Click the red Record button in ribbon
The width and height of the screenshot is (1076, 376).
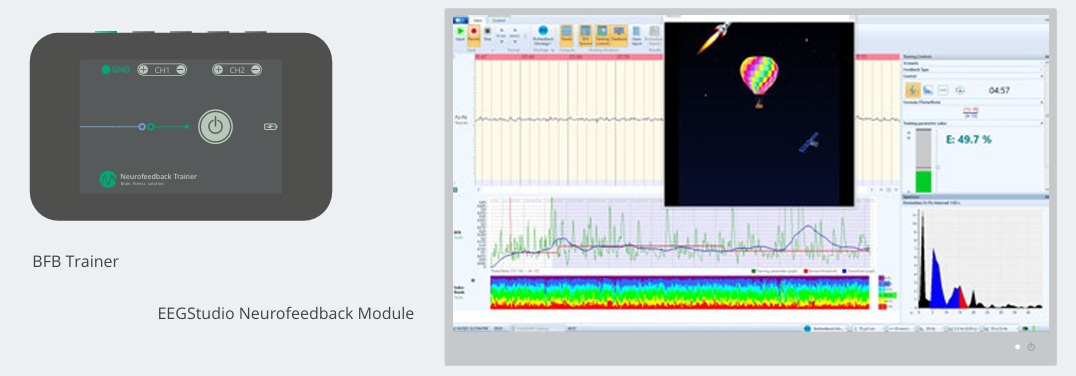(x=473, y=36)
